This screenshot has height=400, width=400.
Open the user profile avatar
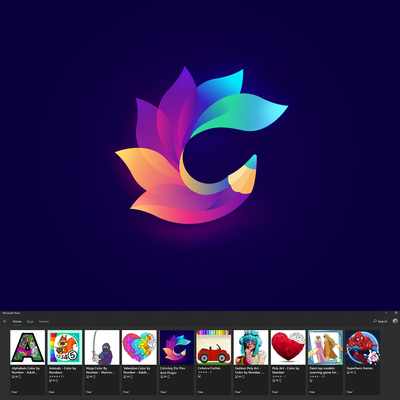(x=395, y=321)
